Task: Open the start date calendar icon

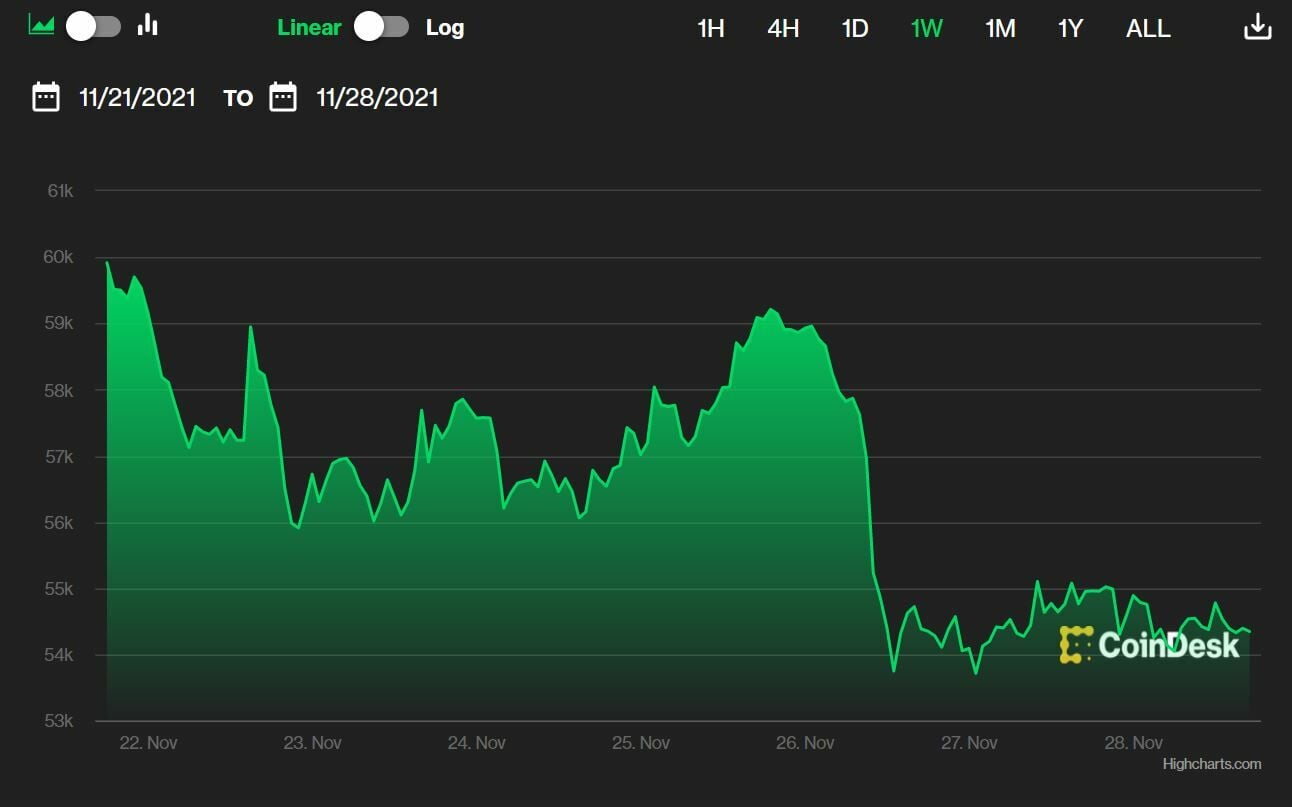Action: (x=46, y=97)
